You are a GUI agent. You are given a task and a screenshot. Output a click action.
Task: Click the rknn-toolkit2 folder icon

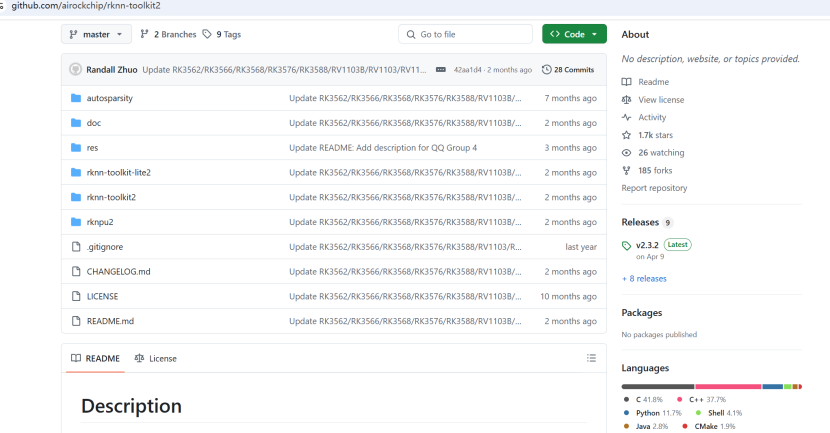[76, 197]
